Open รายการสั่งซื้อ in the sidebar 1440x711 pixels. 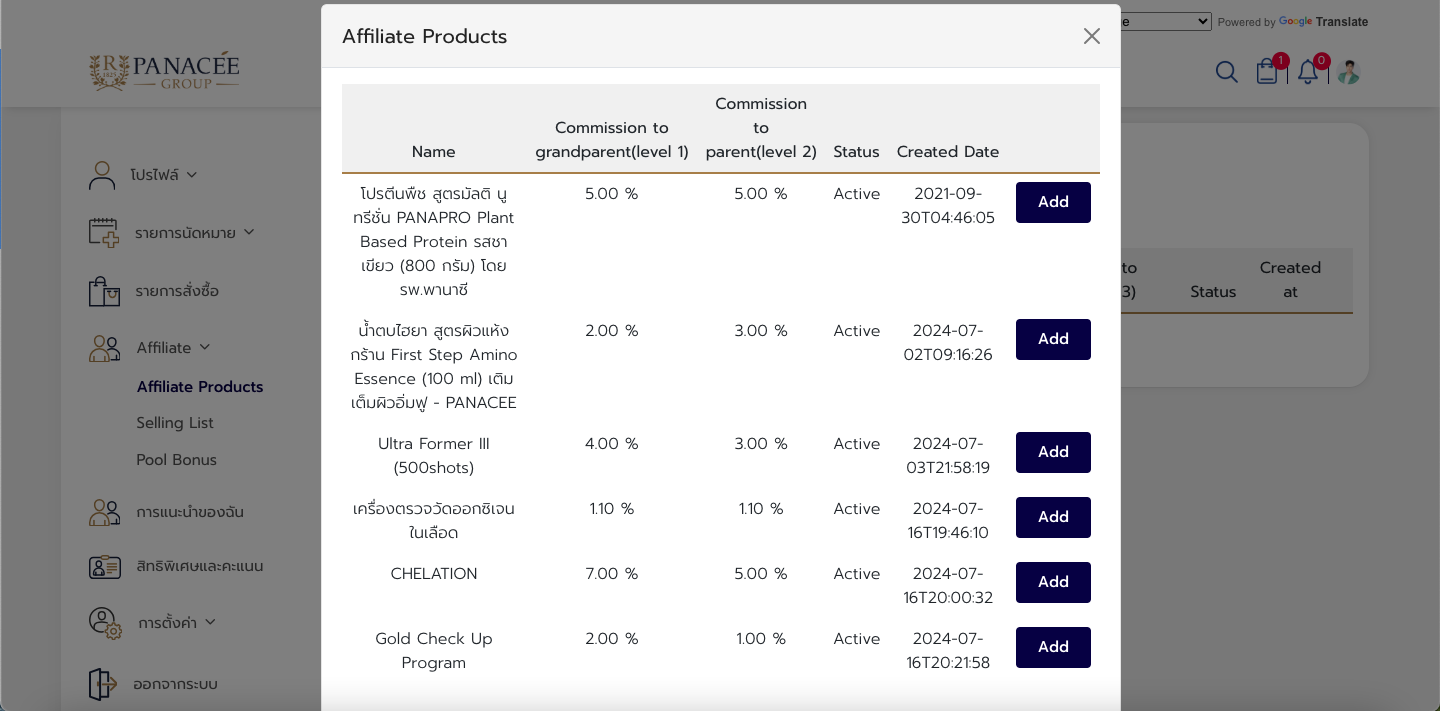point(177,291)
